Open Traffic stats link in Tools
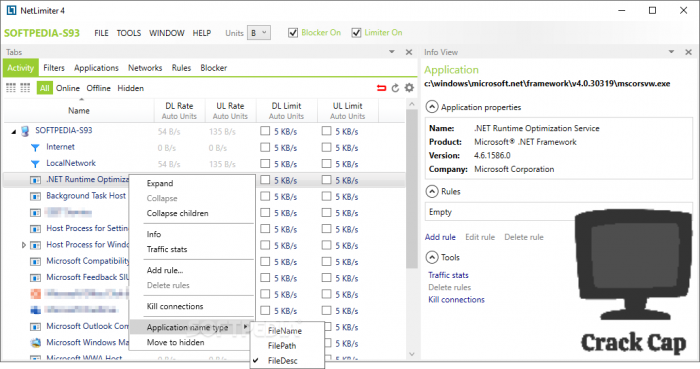This screenshot has height=369, width=700. tap(448, 275)
